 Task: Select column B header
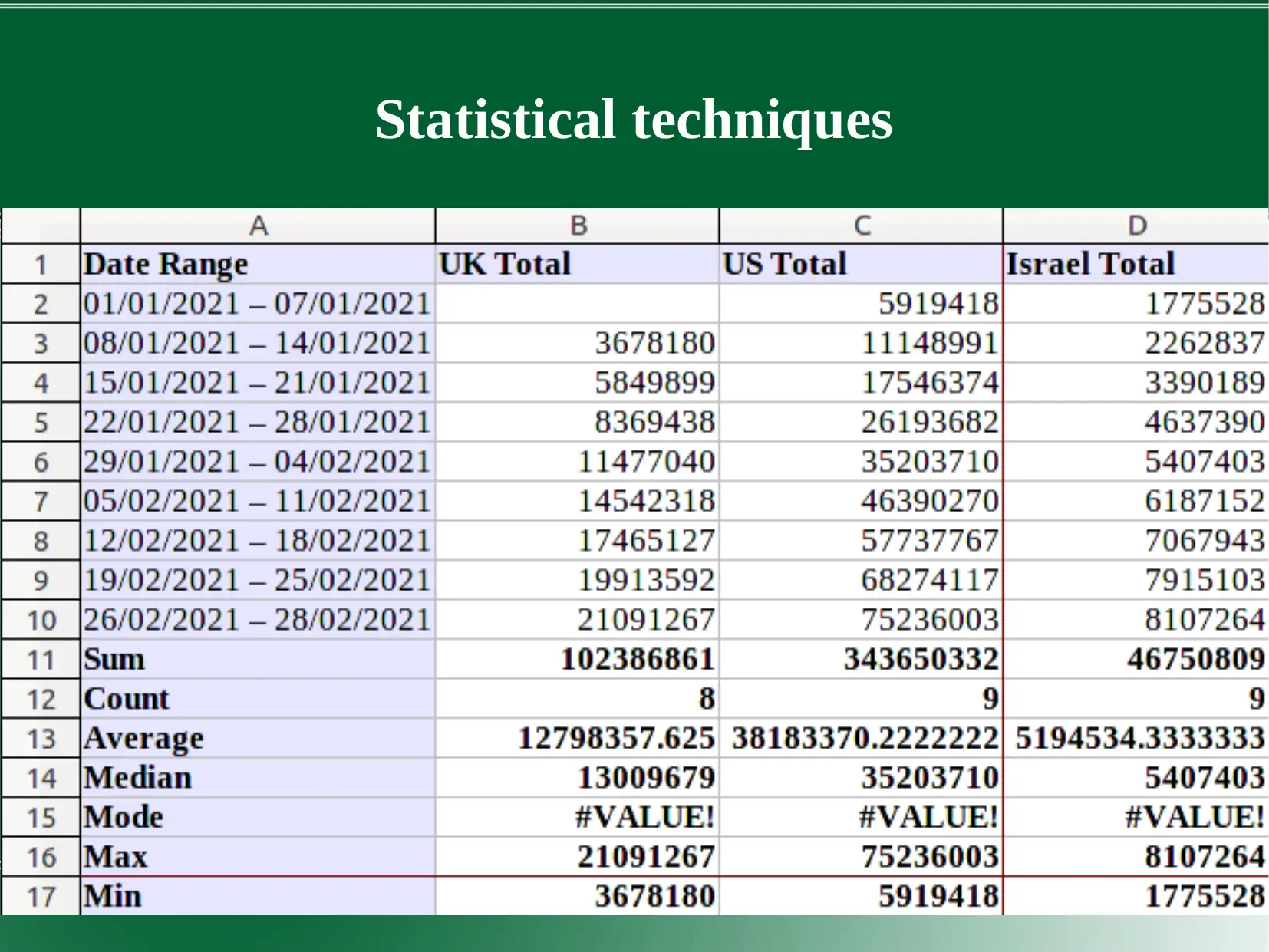coord(577,226)
